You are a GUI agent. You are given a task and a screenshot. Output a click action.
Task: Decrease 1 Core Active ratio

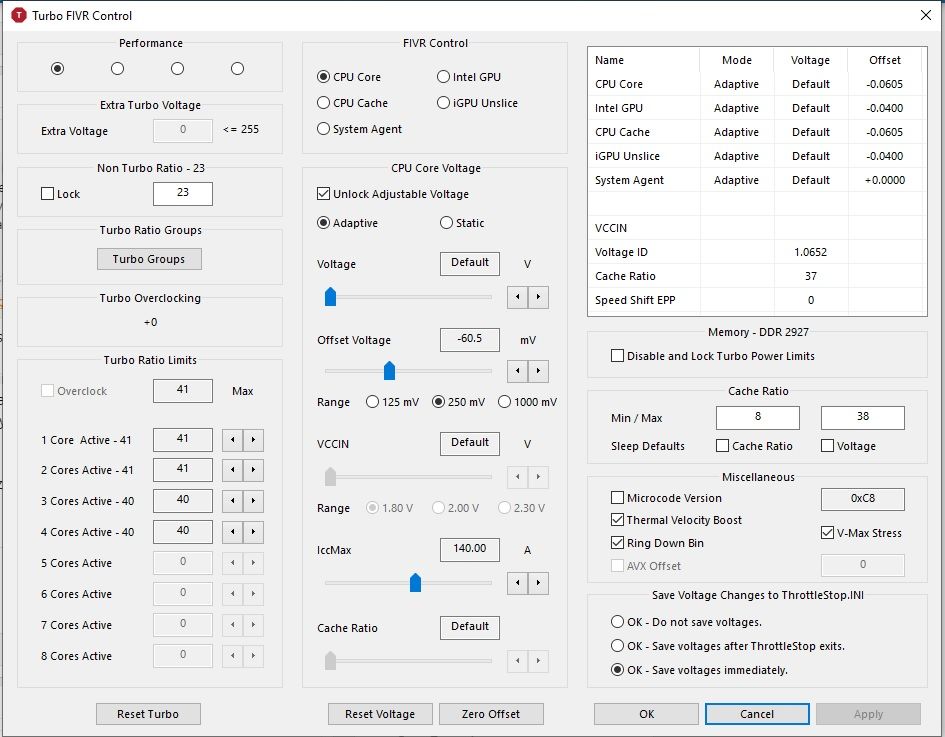[233, 440]
